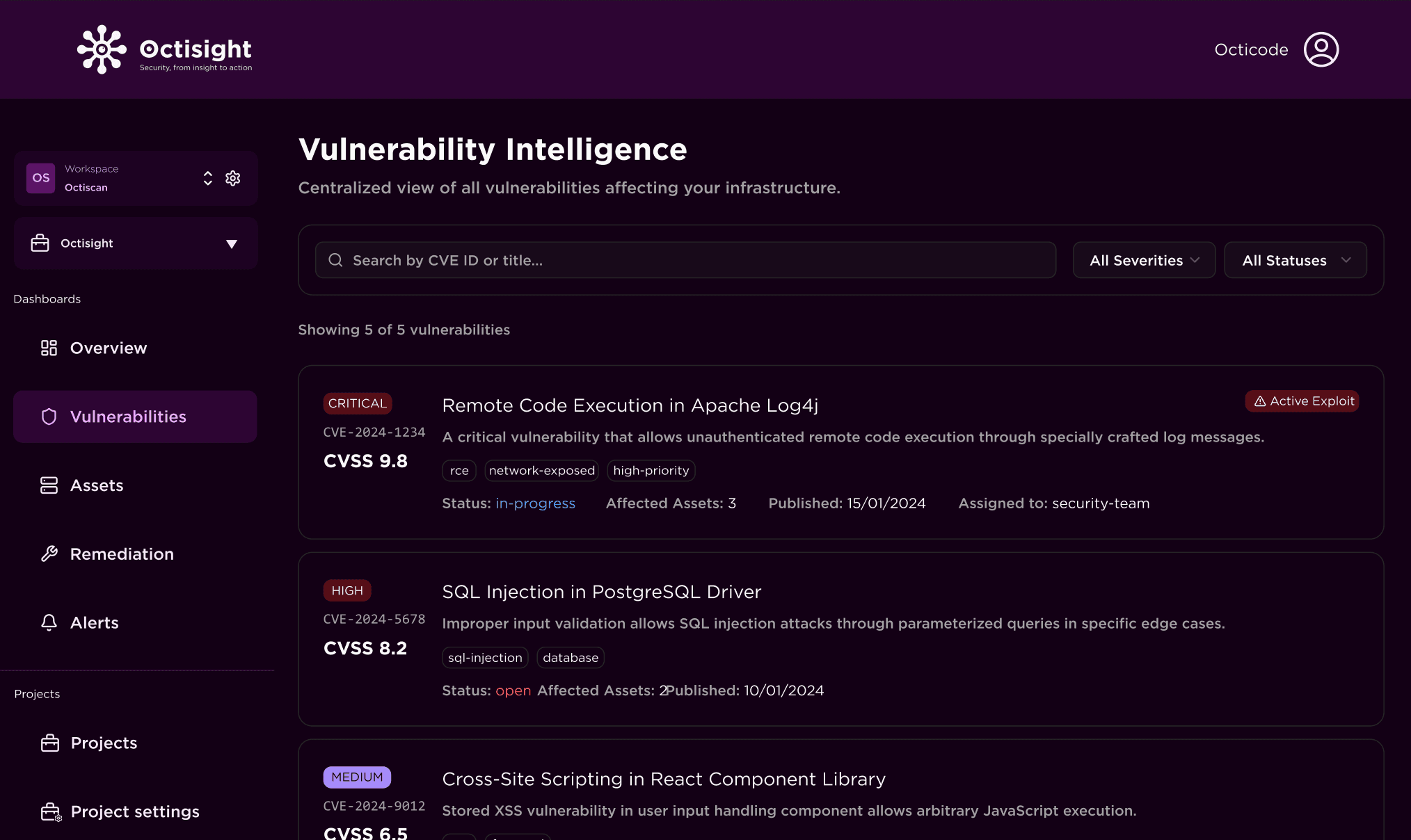The width and height of the screenshot is (1411, 840).
Task: Select the Overview dashboard icon
Action: pyautogui.click(x=49, y=348)
